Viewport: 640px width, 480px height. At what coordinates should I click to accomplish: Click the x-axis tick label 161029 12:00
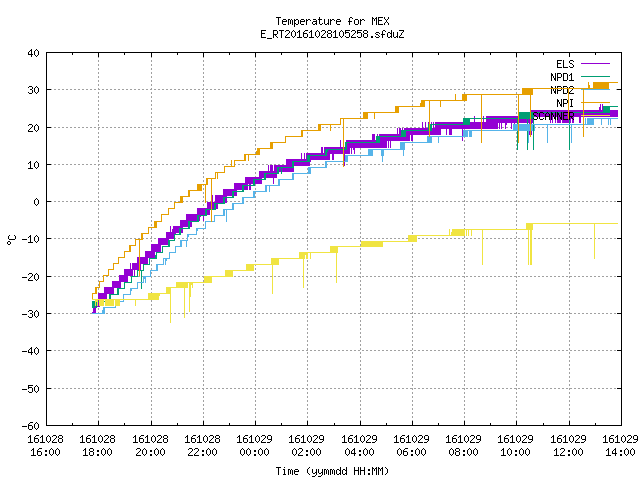click(x=568, y=446)
